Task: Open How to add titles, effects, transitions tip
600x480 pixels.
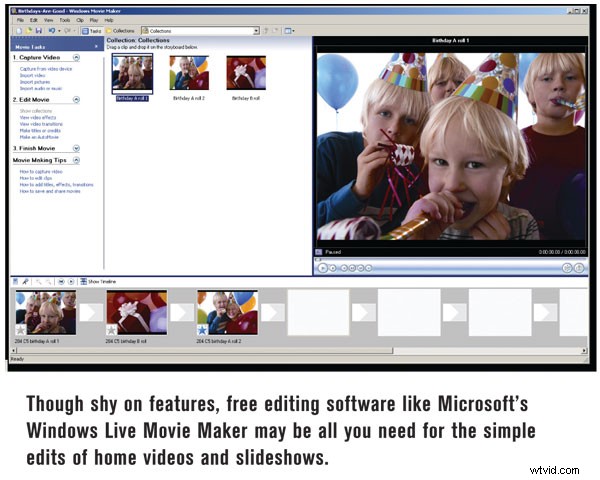Action: coord(56,184)
